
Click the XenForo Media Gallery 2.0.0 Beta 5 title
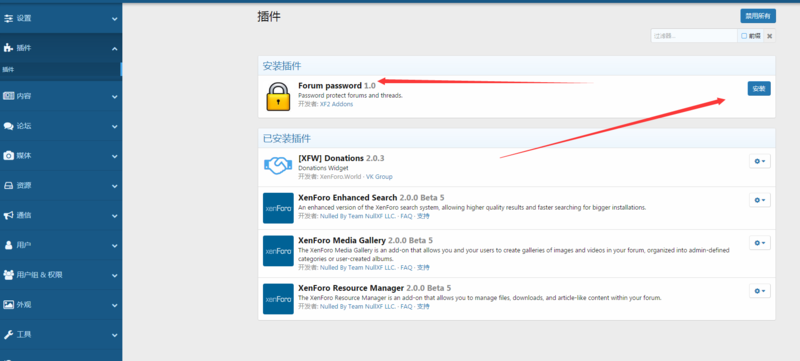tap(365, 240)
